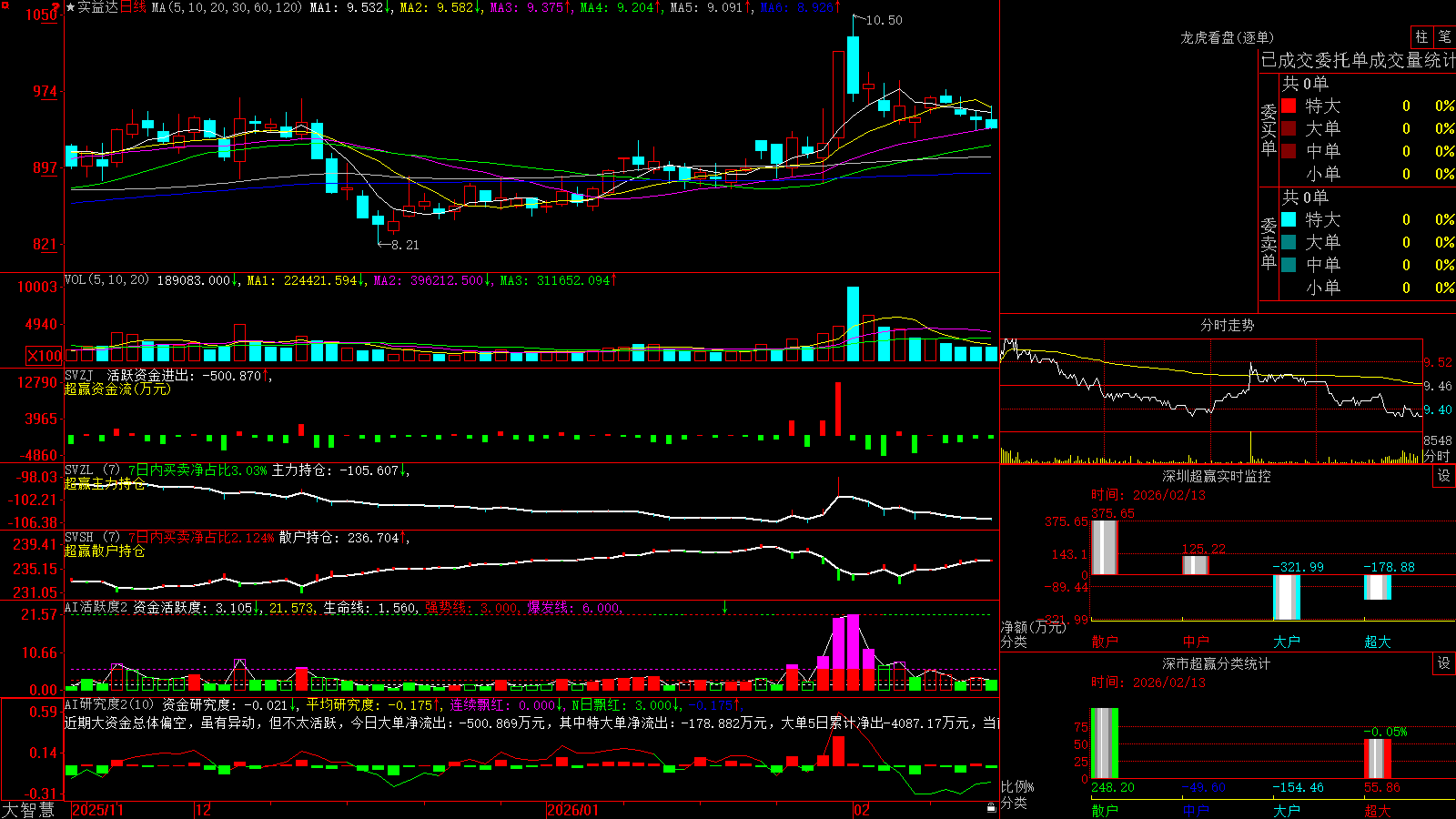This screenshot has height=819, width=1456.
Task: Click the star marker before 实益达
Action: 71,7
